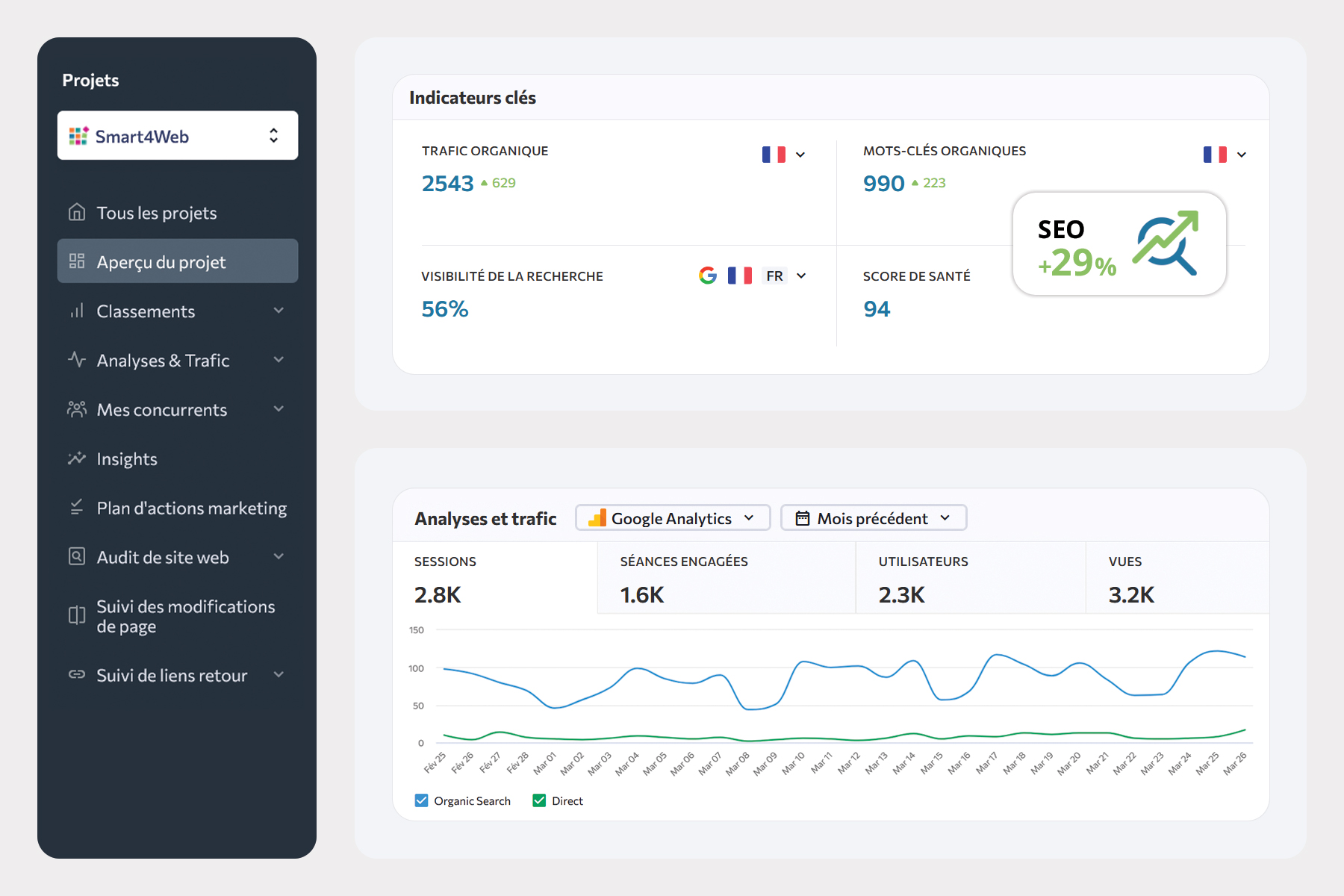This screenshot has height=896, width=1344.
Task: Toggle the Direct series checkbox
Action: click(x=539, y=800)
